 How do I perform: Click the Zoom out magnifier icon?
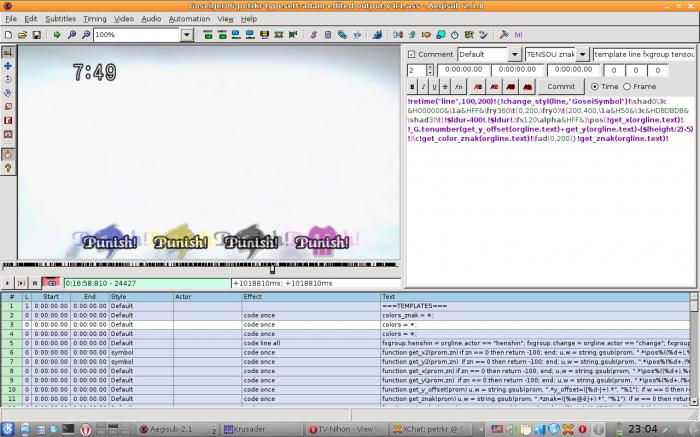pyautogui.click(x=86, y=35)
